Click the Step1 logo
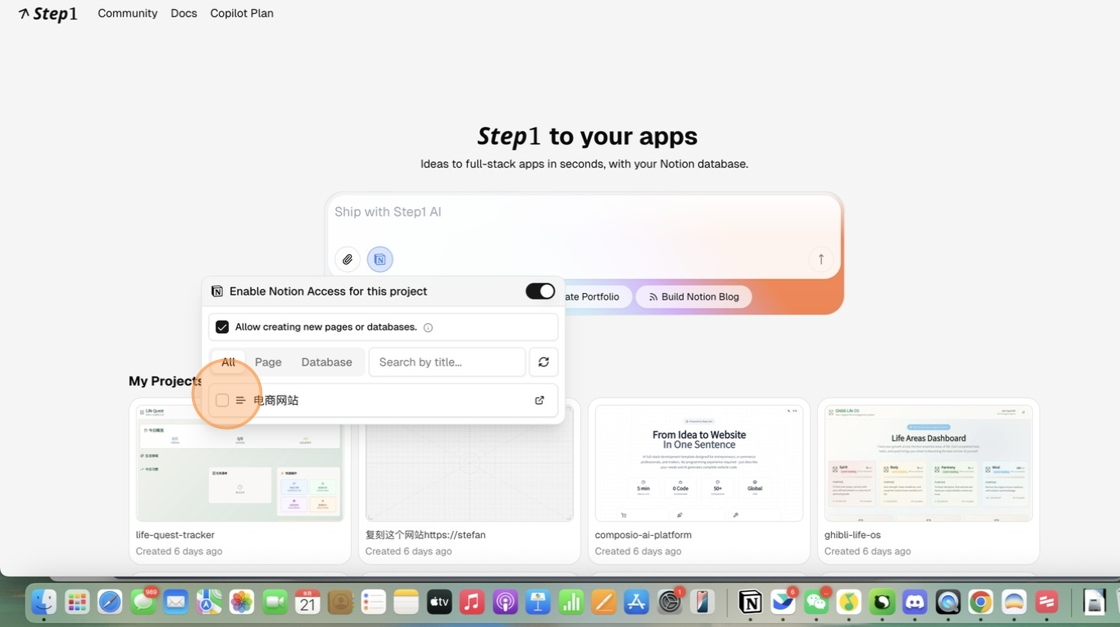 tap(48, 14)
